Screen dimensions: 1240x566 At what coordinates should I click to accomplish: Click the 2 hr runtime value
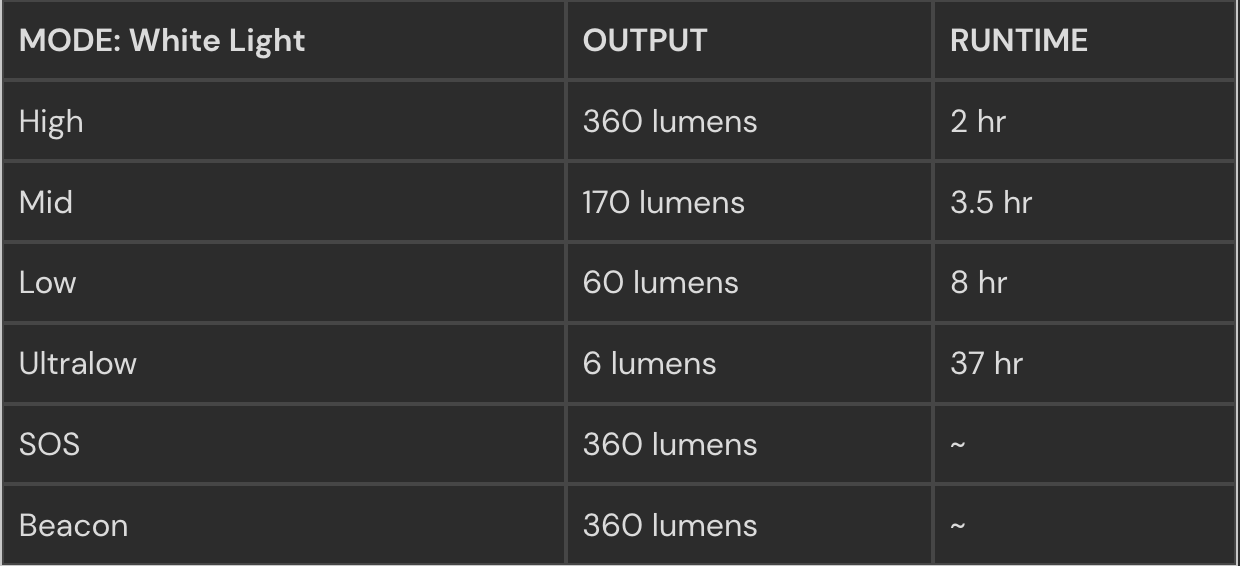(x=978, y=121)
